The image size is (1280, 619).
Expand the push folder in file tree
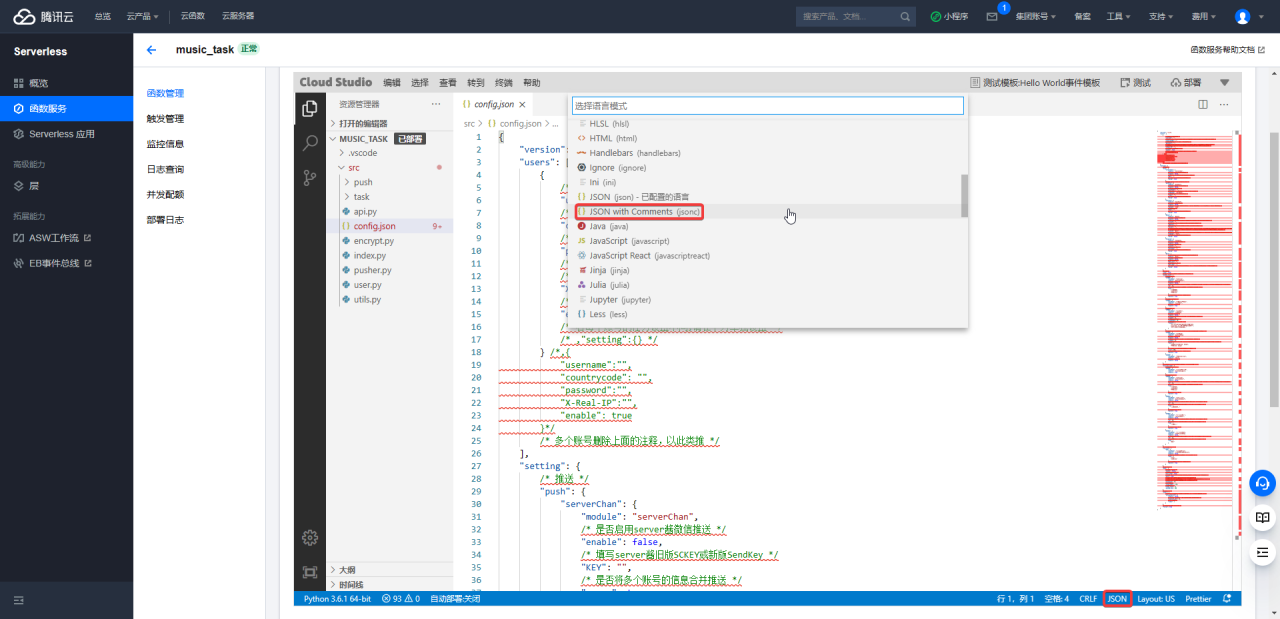point(362,182)
